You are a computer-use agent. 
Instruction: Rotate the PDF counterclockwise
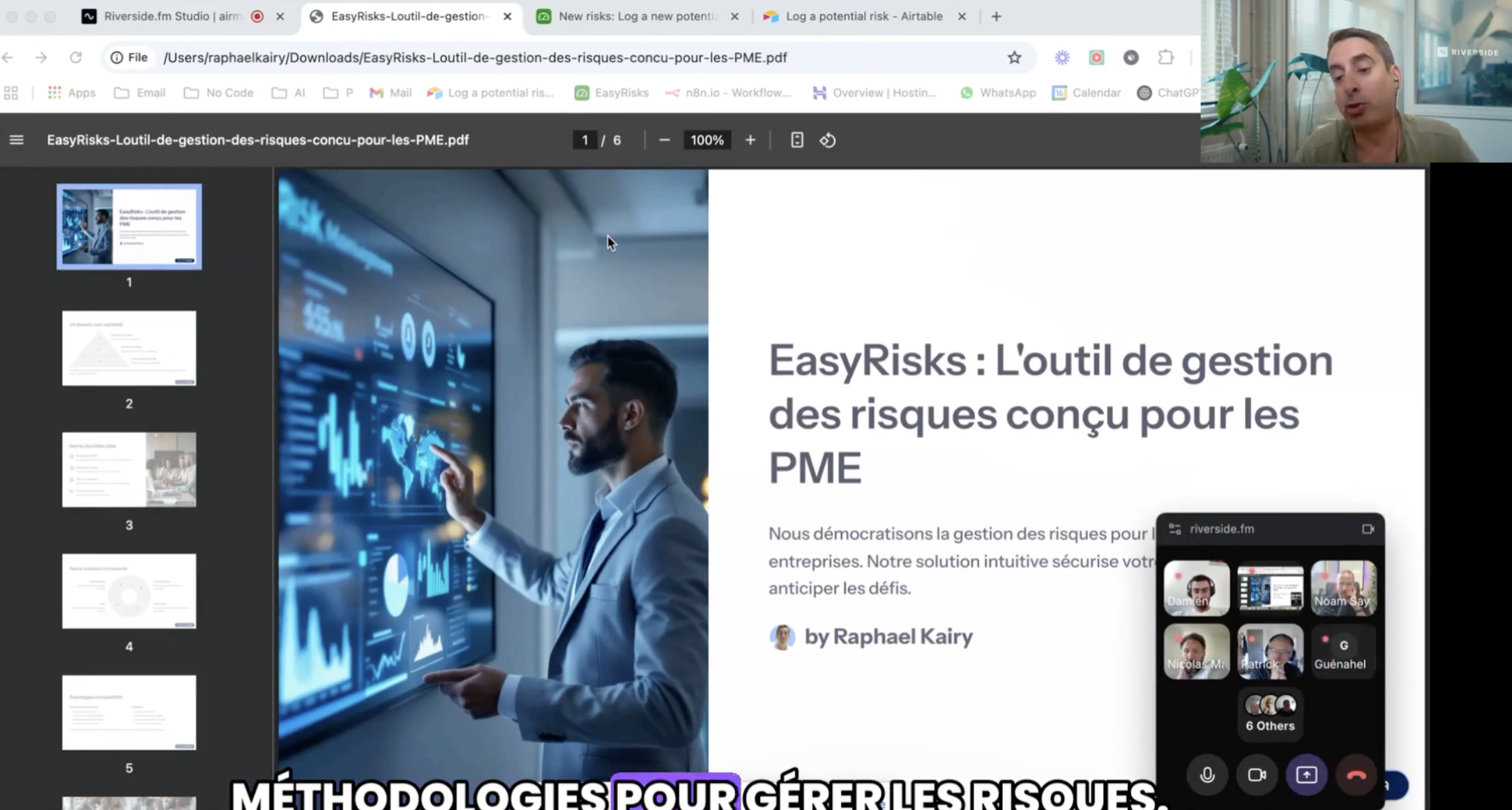coord(828,140)
